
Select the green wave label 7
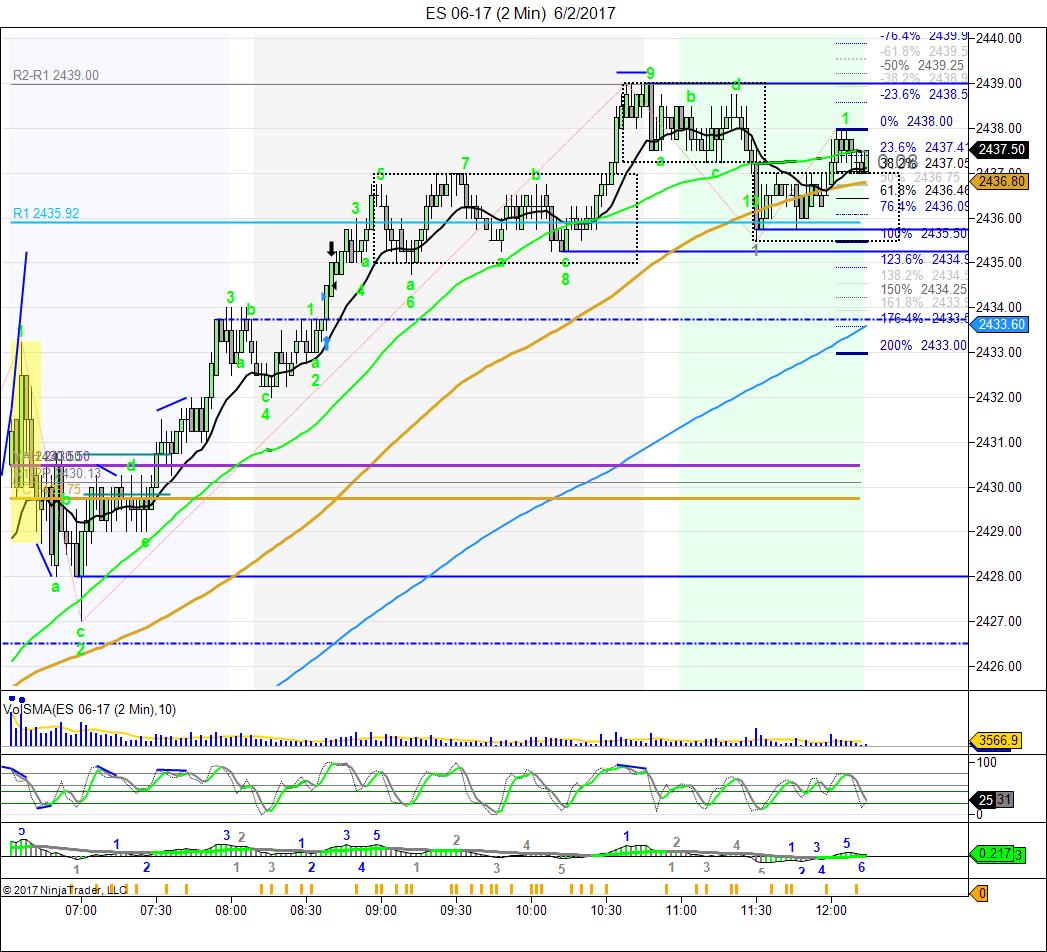(x=465, y=163)
